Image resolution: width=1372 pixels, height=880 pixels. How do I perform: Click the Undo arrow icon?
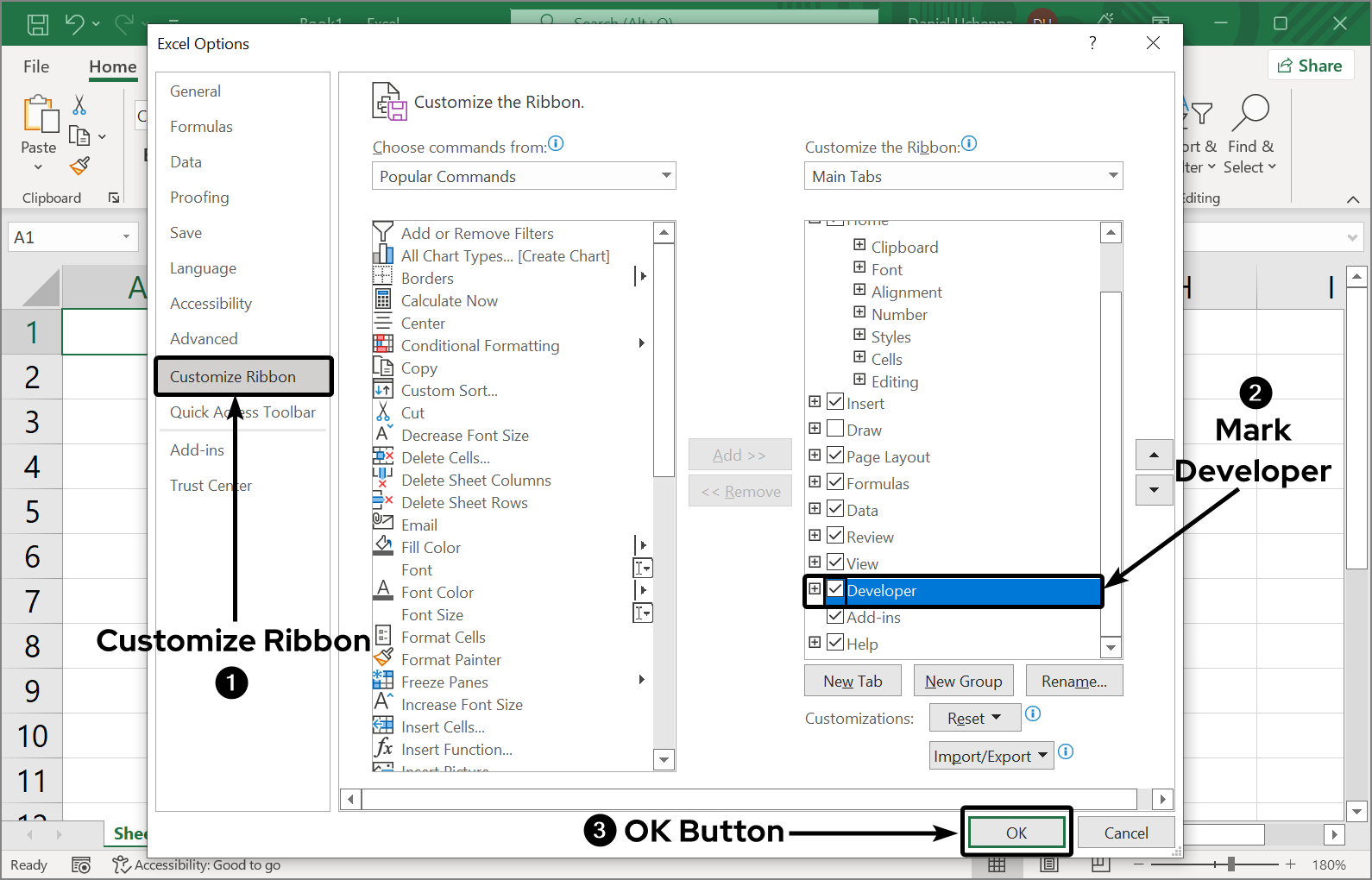click(75, 23)
